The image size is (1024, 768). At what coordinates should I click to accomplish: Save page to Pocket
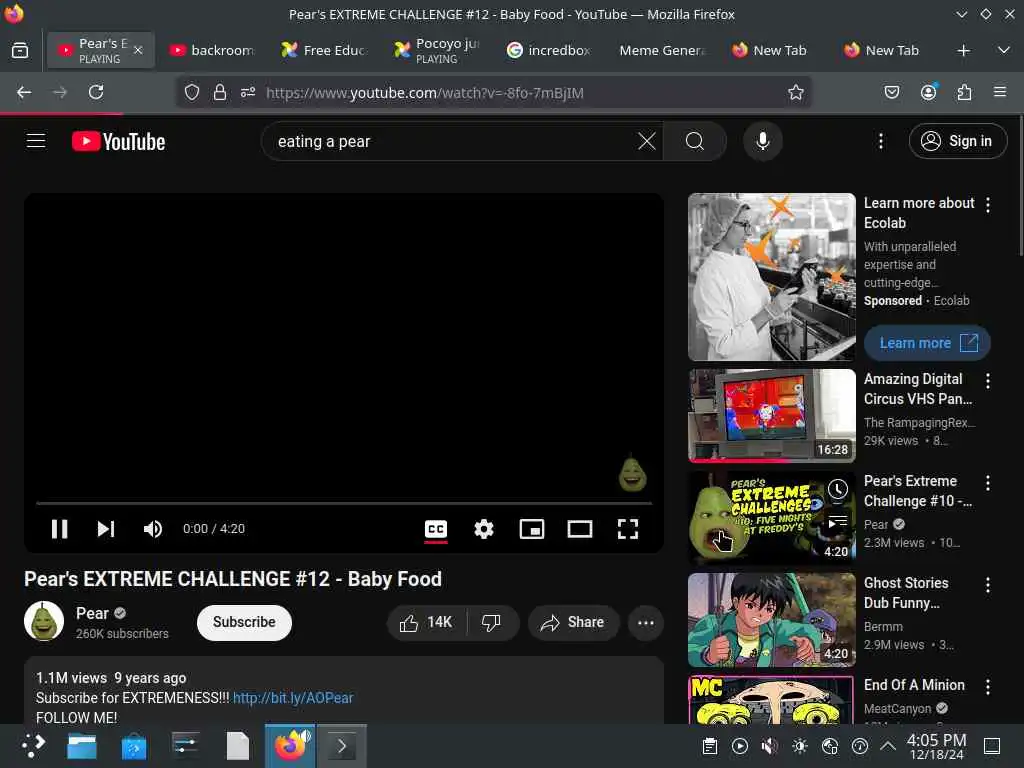(x=891, y=92)
